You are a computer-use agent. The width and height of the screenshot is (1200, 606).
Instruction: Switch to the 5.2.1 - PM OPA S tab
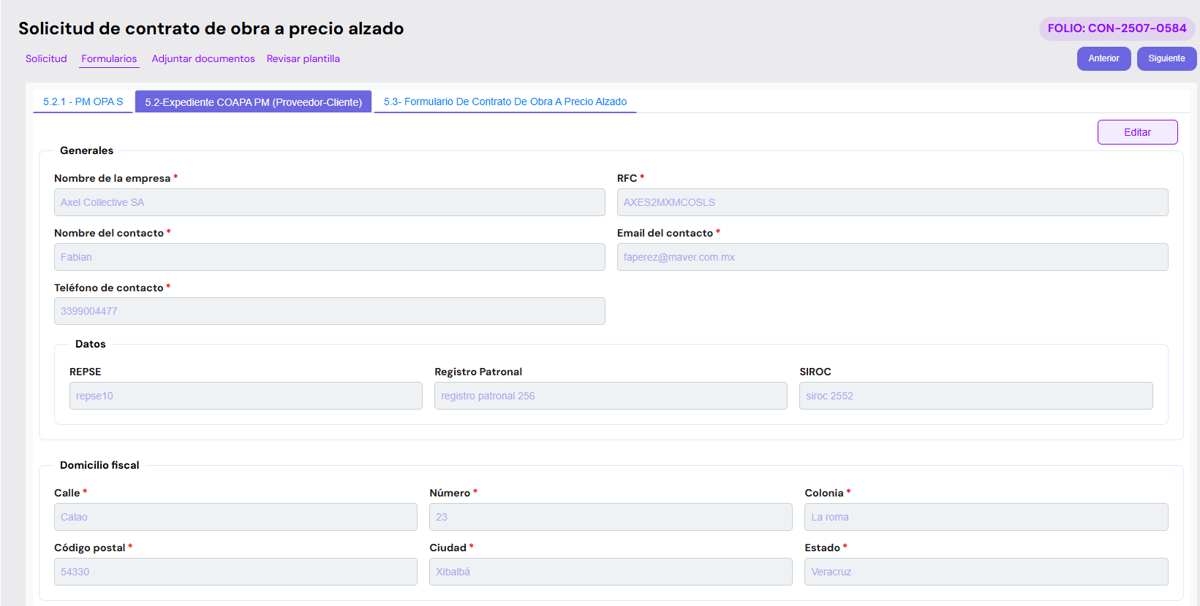(x=83, y=102)
